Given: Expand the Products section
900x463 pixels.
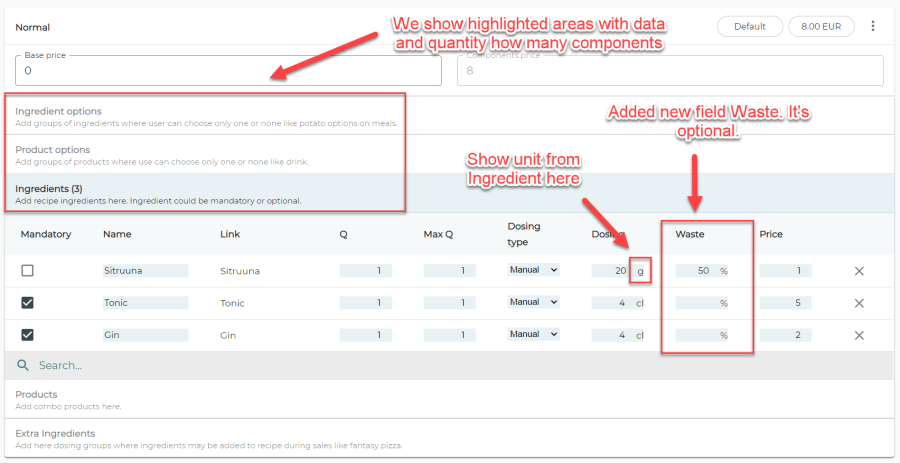Looking at the screenshot, I should pyautogui.click(x=36, y=394).
